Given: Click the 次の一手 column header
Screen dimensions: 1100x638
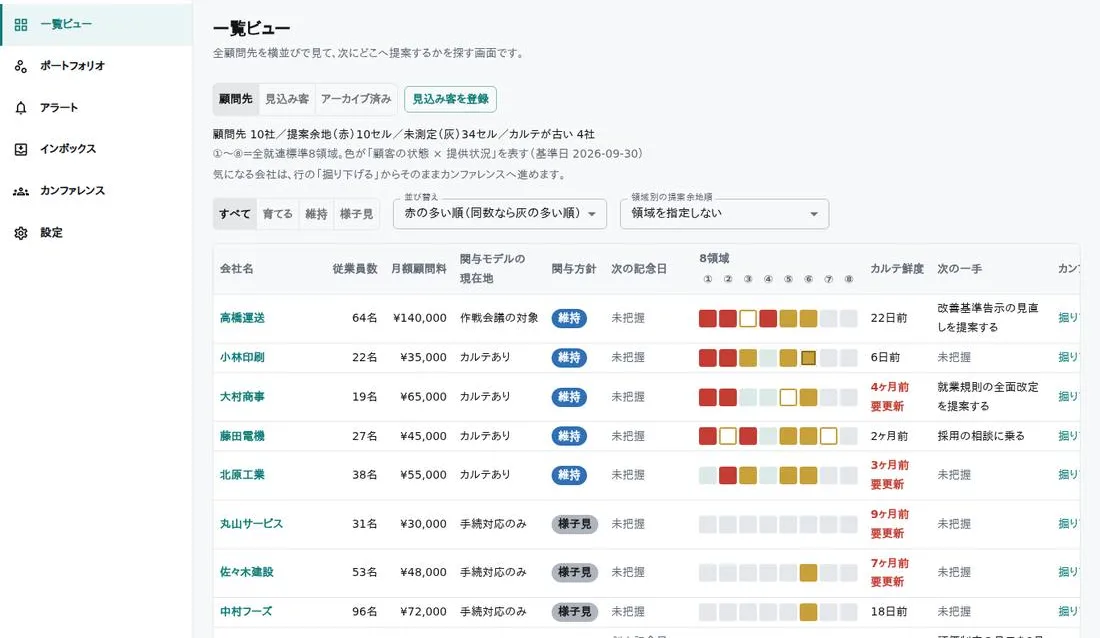Looking at the screenshot, I should (x=960, y=269).
